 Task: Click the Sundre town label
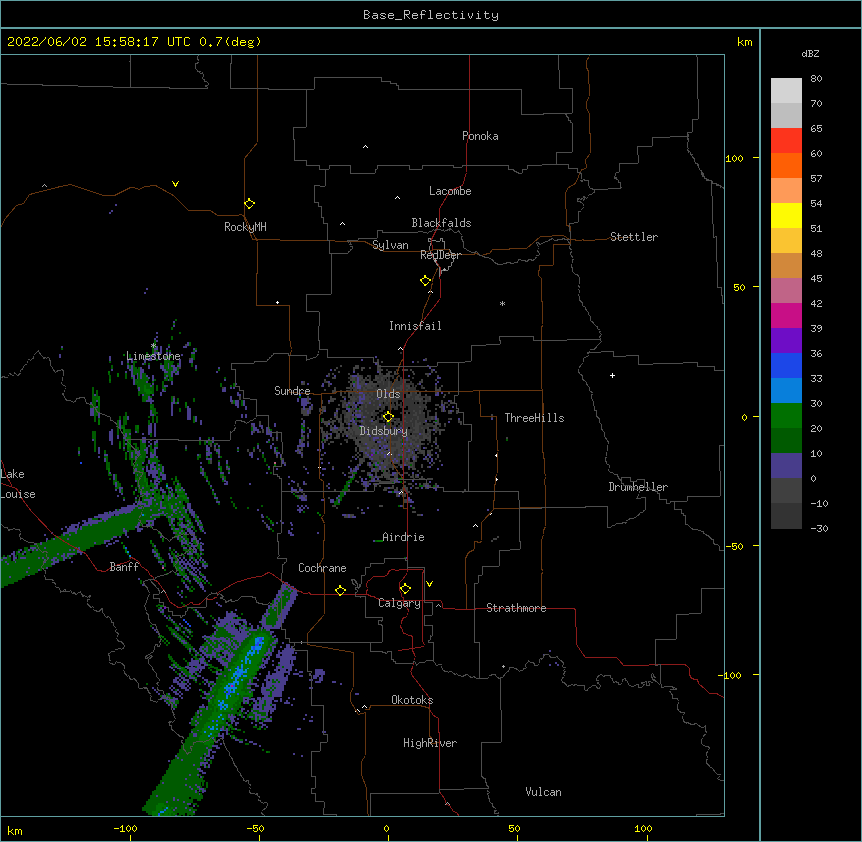pyautogui.click(x=292, y=391)
